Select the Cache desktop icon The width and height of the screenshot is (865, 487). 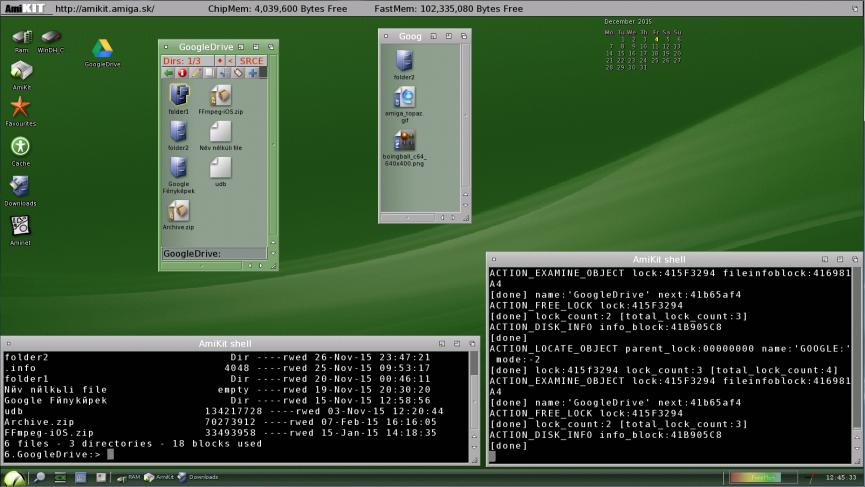tap(20, 147)
